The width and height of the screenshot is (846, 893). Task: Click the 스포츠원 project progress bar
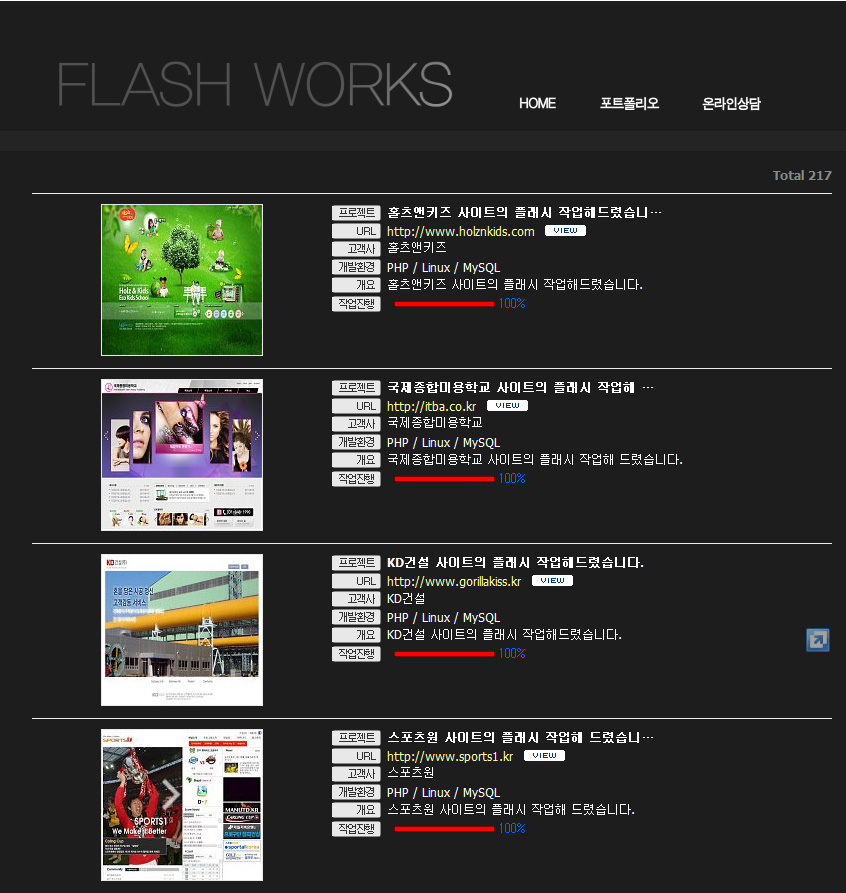pos(444,829)
